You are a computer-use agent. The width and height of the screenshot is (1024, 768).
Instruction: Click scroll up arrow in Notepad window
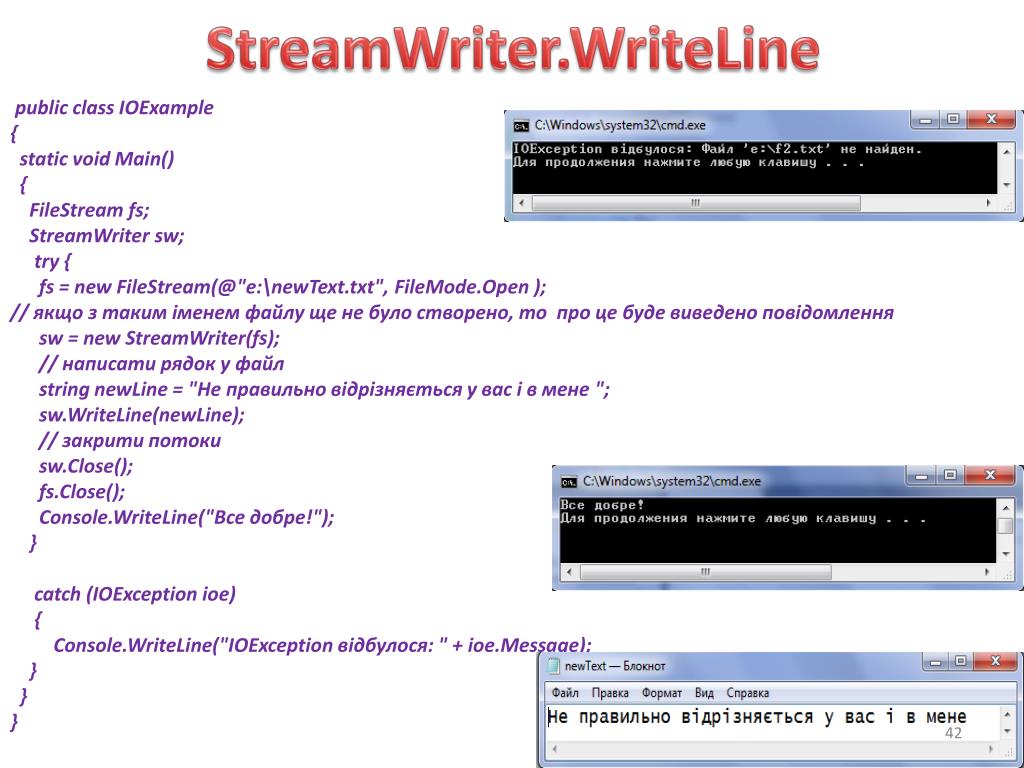point(1008,715)
